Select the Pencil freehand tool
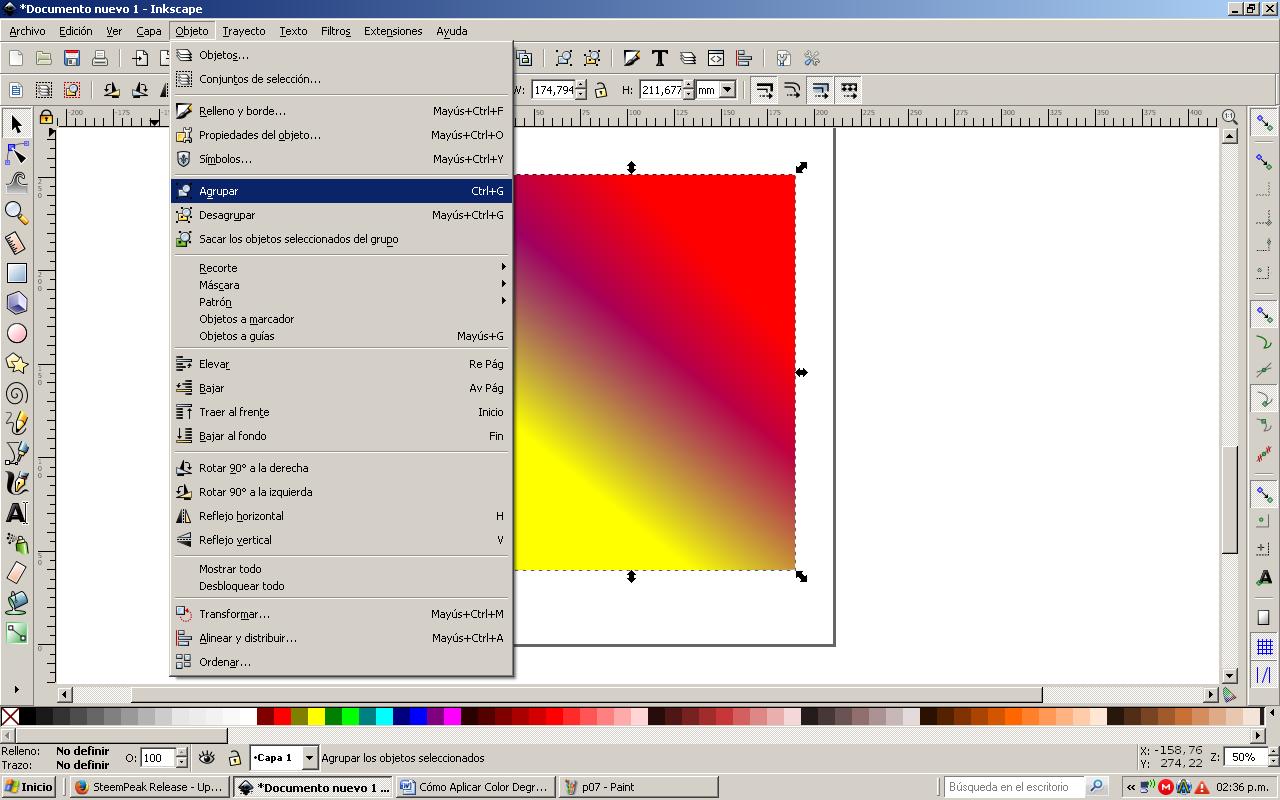The image size is (1280, 800). [16, 423]
